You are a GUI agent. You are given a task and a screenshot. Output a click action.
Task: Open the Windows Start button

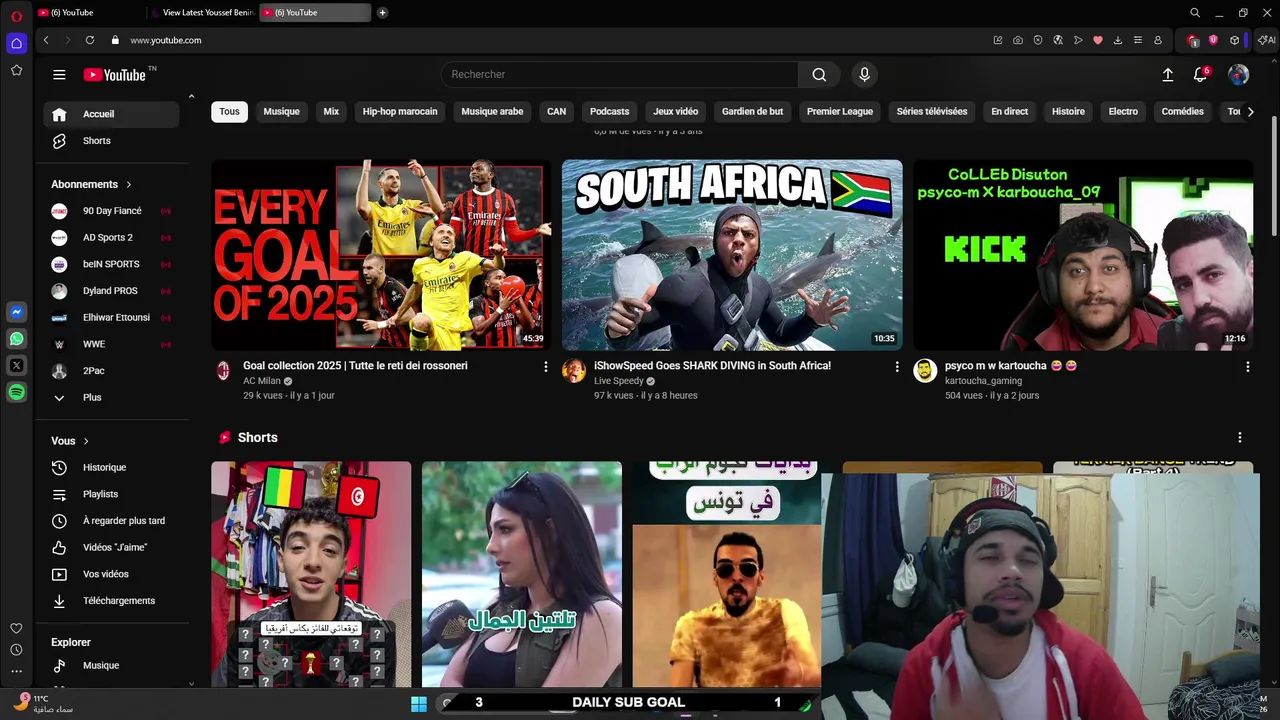(x=419, y=704)
